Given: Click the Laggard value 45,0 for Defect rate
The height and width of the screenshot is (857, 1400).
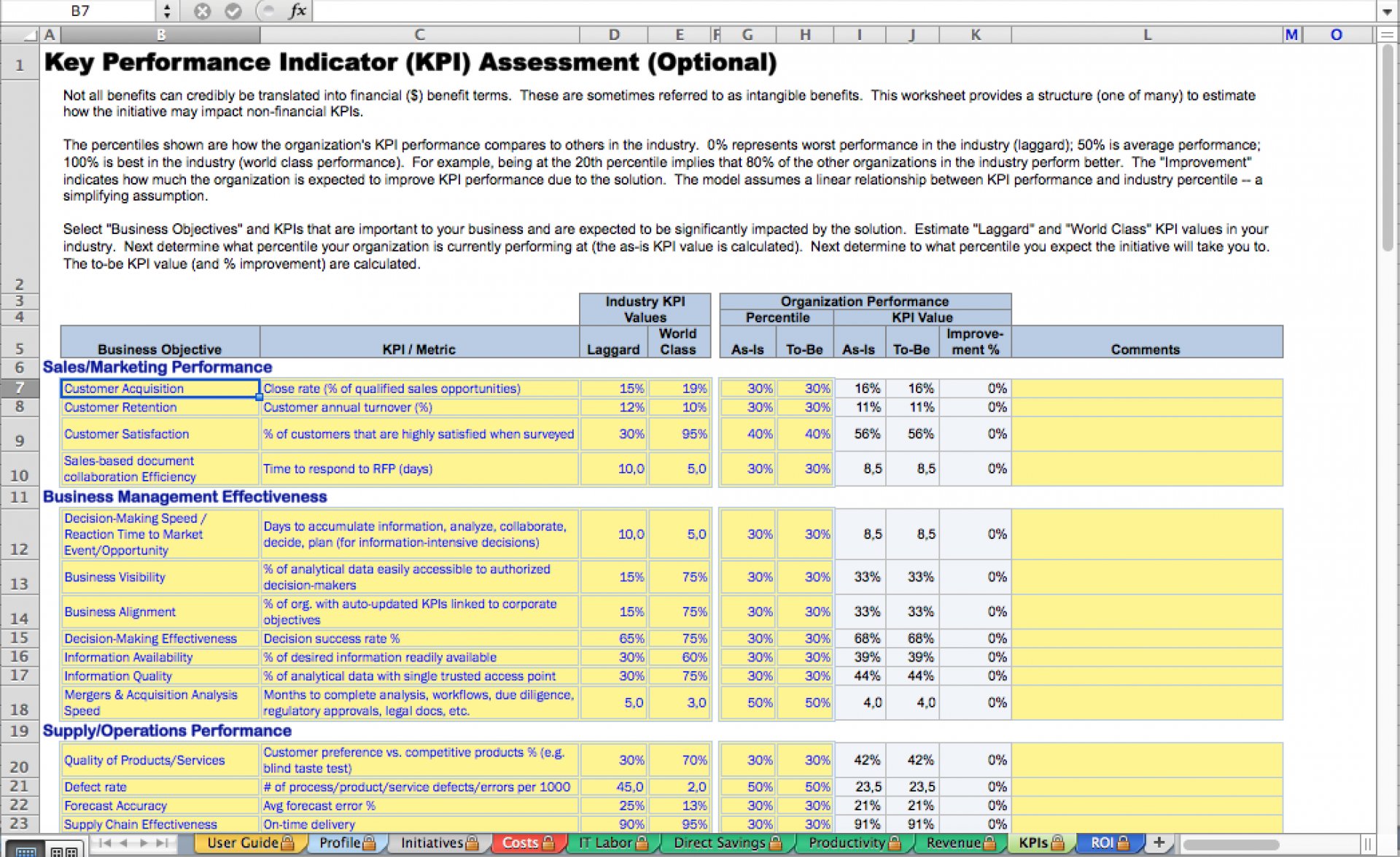Looking at the screenshot, I should click(613, 787).
